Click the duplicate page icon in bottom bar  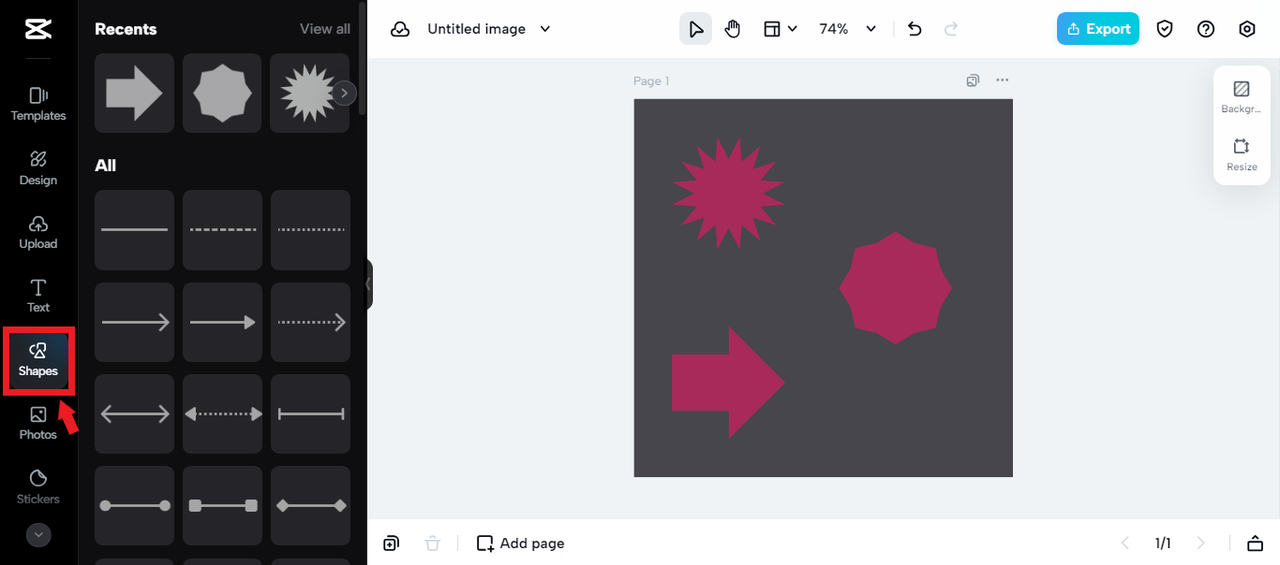point(391,543)
